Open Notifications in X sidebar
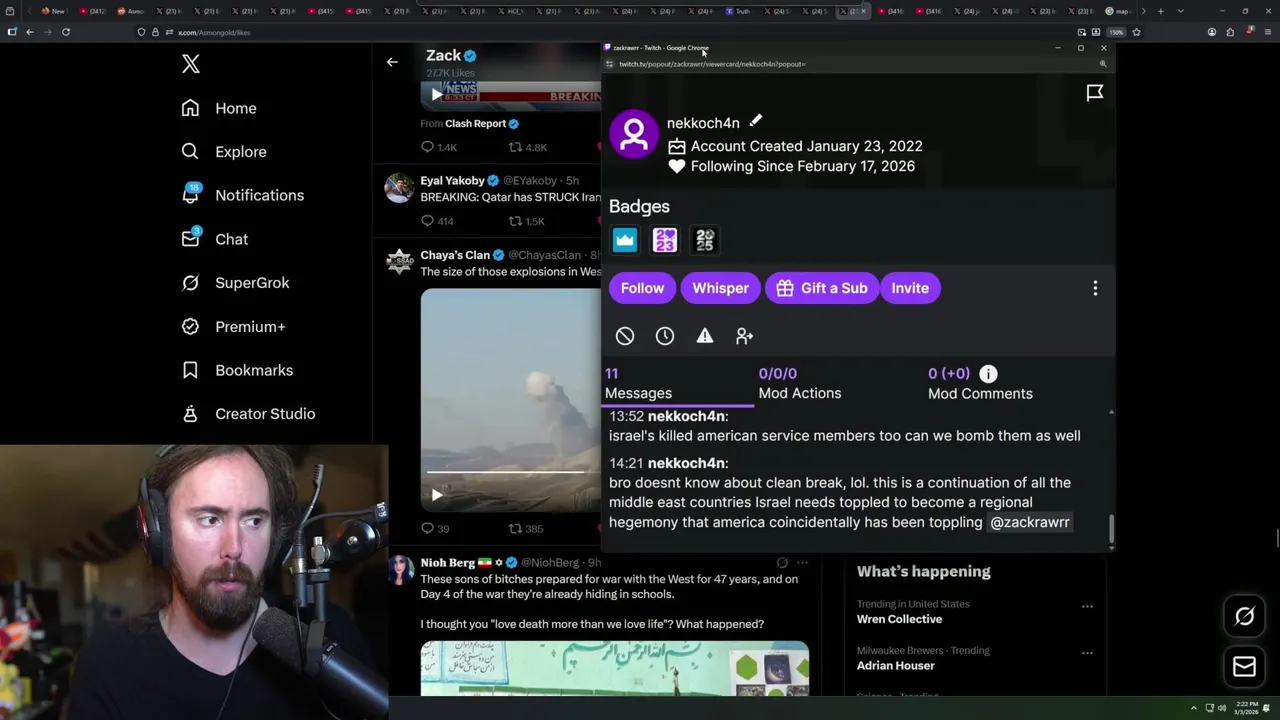This screenshot has width=1280, height=720. tap(259, 195)
